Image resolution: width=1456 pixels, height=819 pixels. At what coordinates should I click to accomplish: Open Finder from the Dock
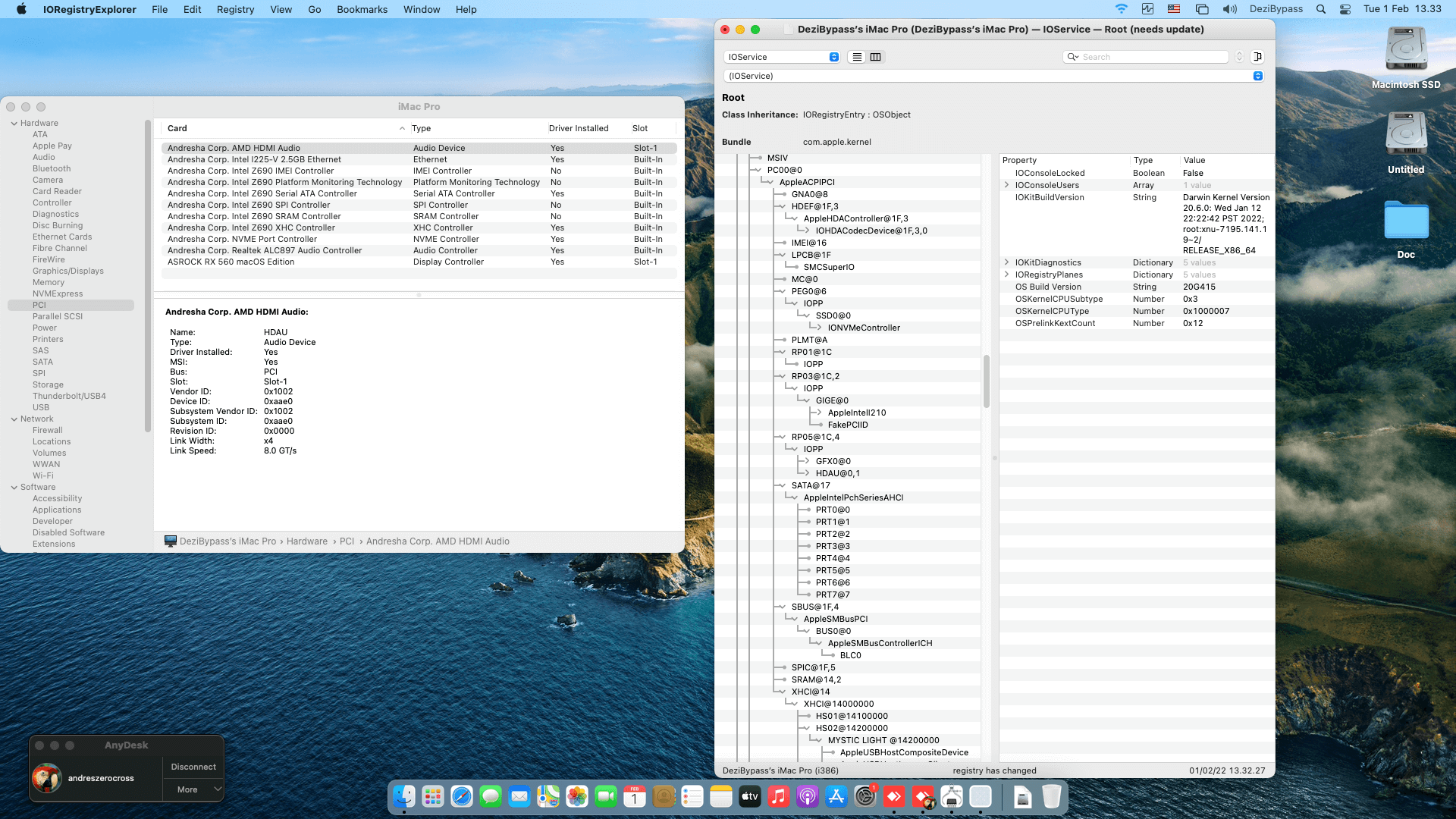tap(404, 796)
